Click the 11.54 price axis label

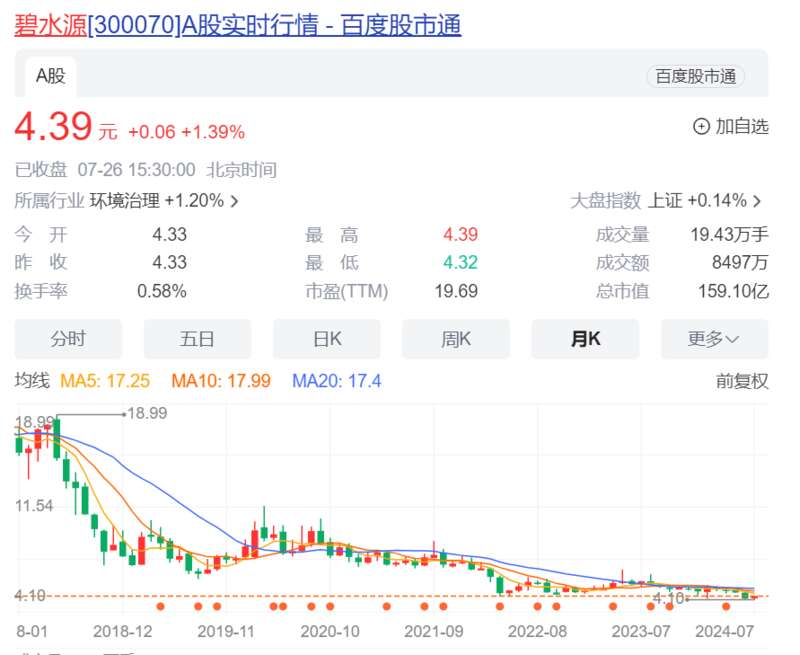tap(34, 506)
